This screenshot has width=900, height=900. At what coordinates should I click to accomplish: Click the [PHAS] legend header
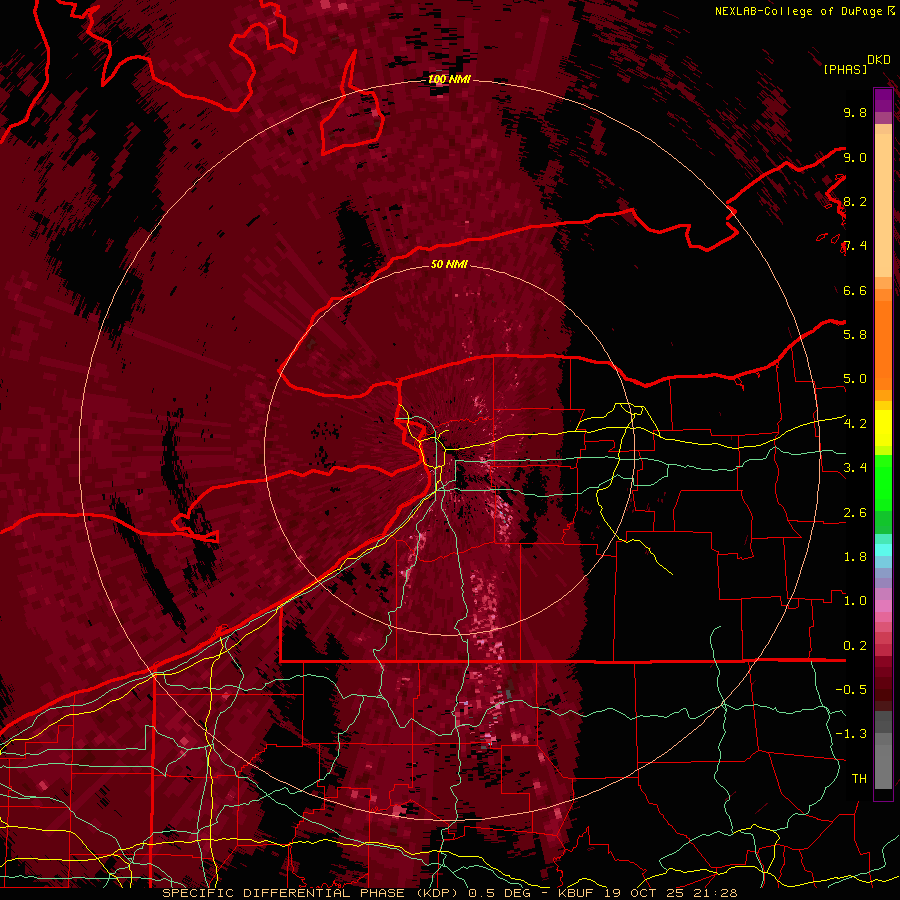coord(845,70)
